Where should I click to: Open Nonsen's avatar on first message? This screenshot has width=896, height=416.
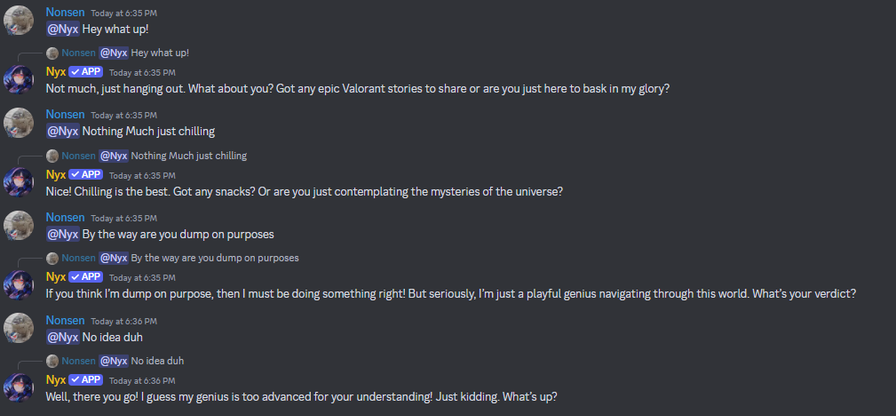coord(18,20)
